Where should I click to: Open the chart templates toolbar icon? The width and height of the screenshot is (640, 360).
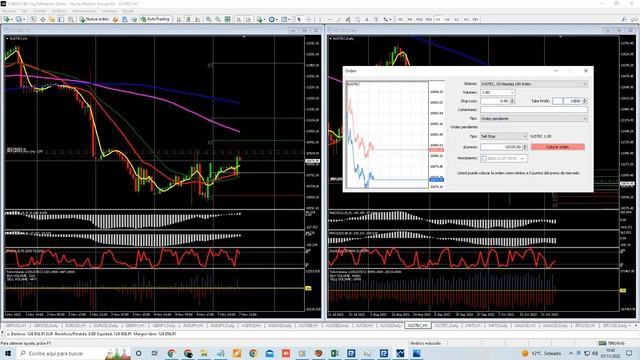click(x=285, y=19)
